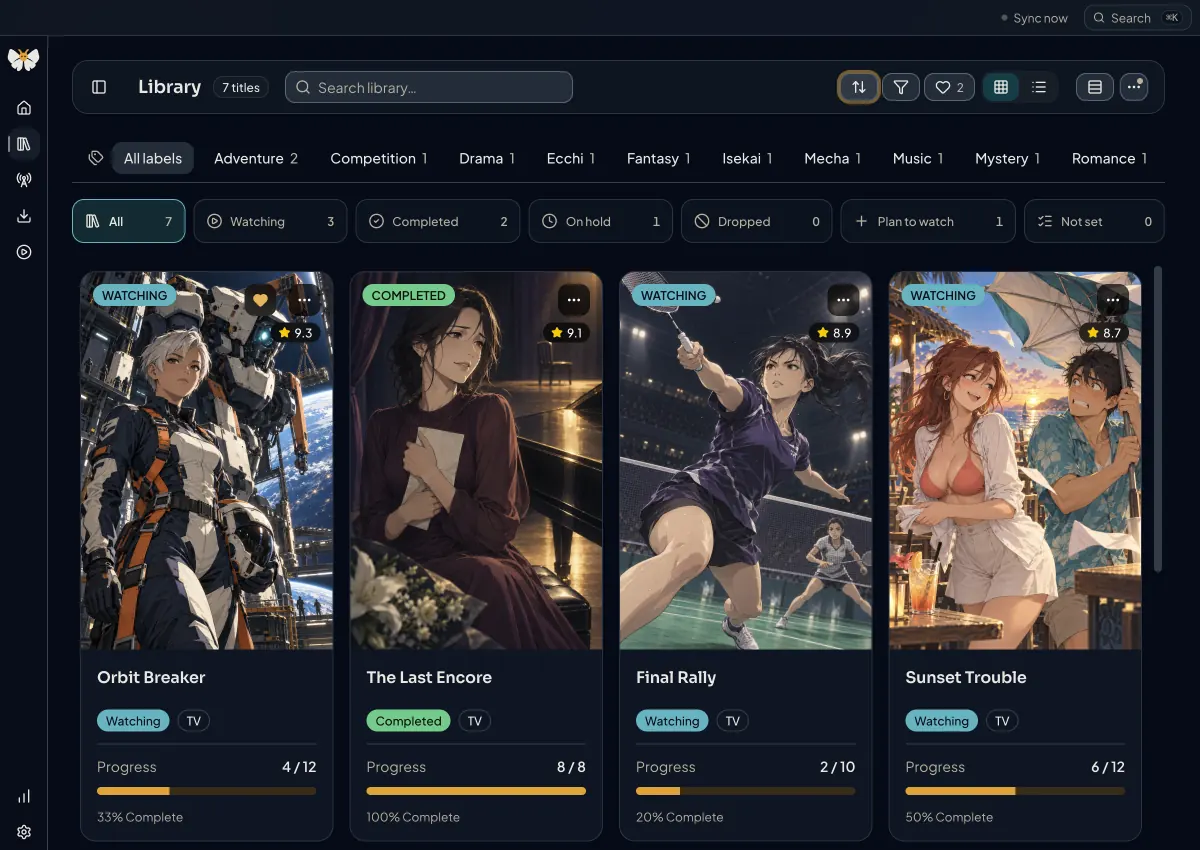This screenshot has width=1200, height=850.
Task: Click the library vertical scrollbar
Action: point(1158,418)
